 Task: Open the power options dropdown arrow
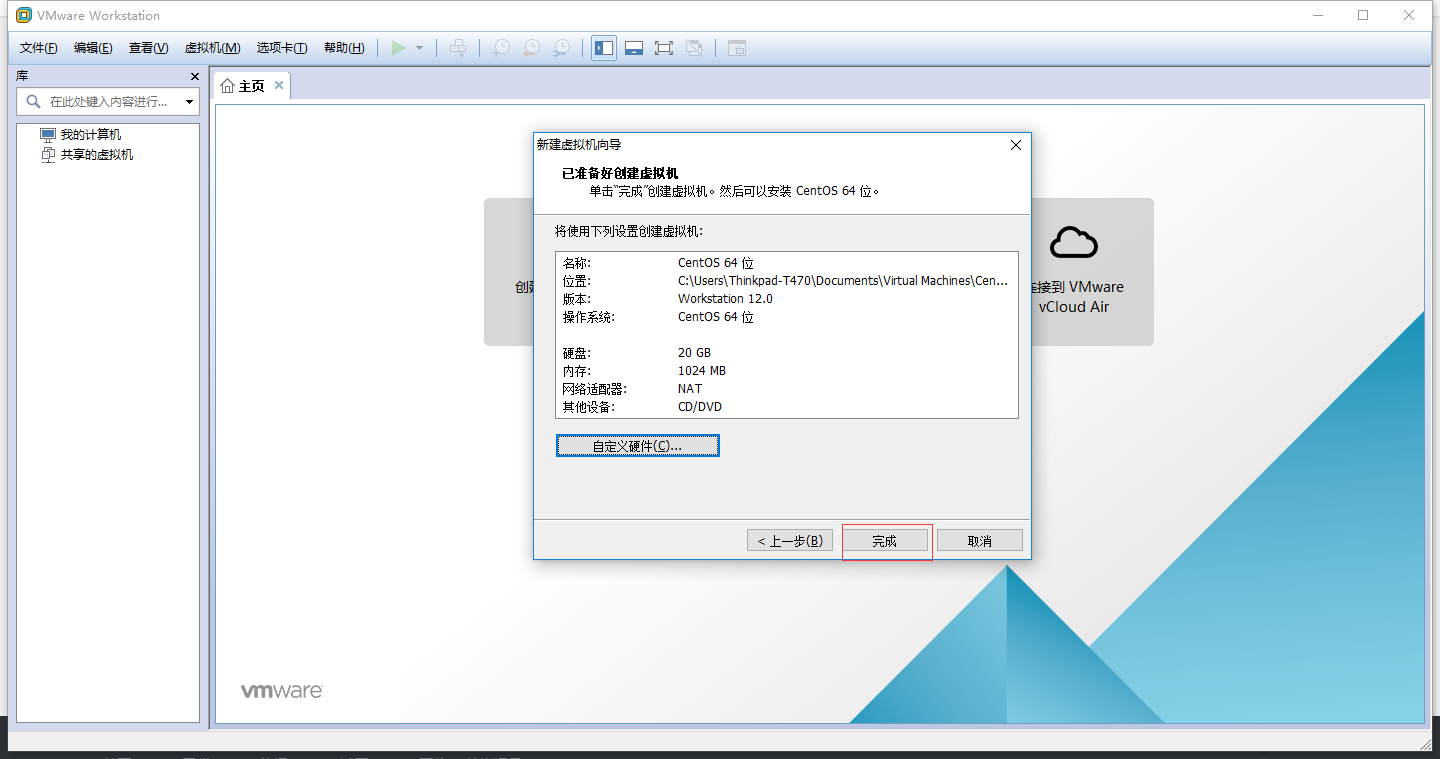(x=419, y=48)
